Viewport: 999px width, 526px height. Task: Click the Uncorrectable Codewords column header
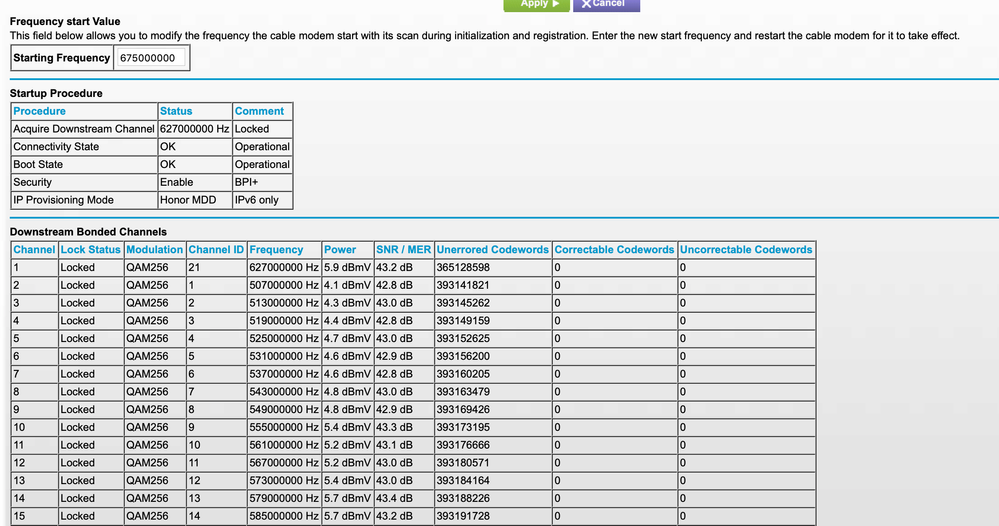tap(746, 250)
